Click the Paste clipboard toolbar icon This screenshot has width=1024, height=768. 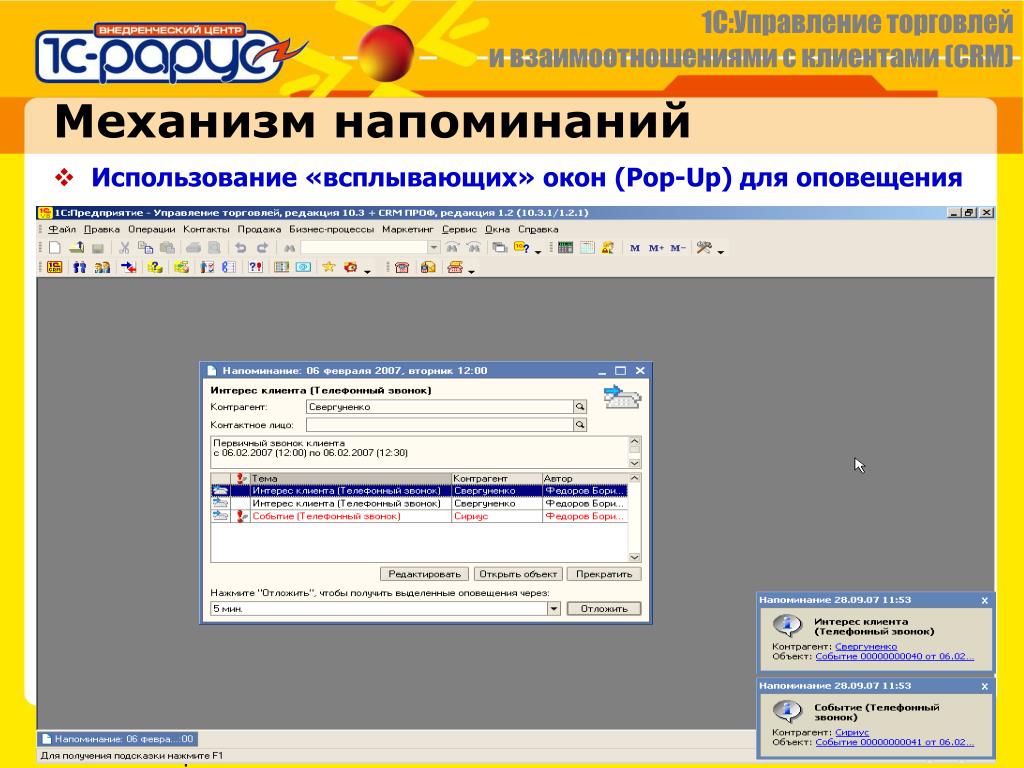(167, 248)
